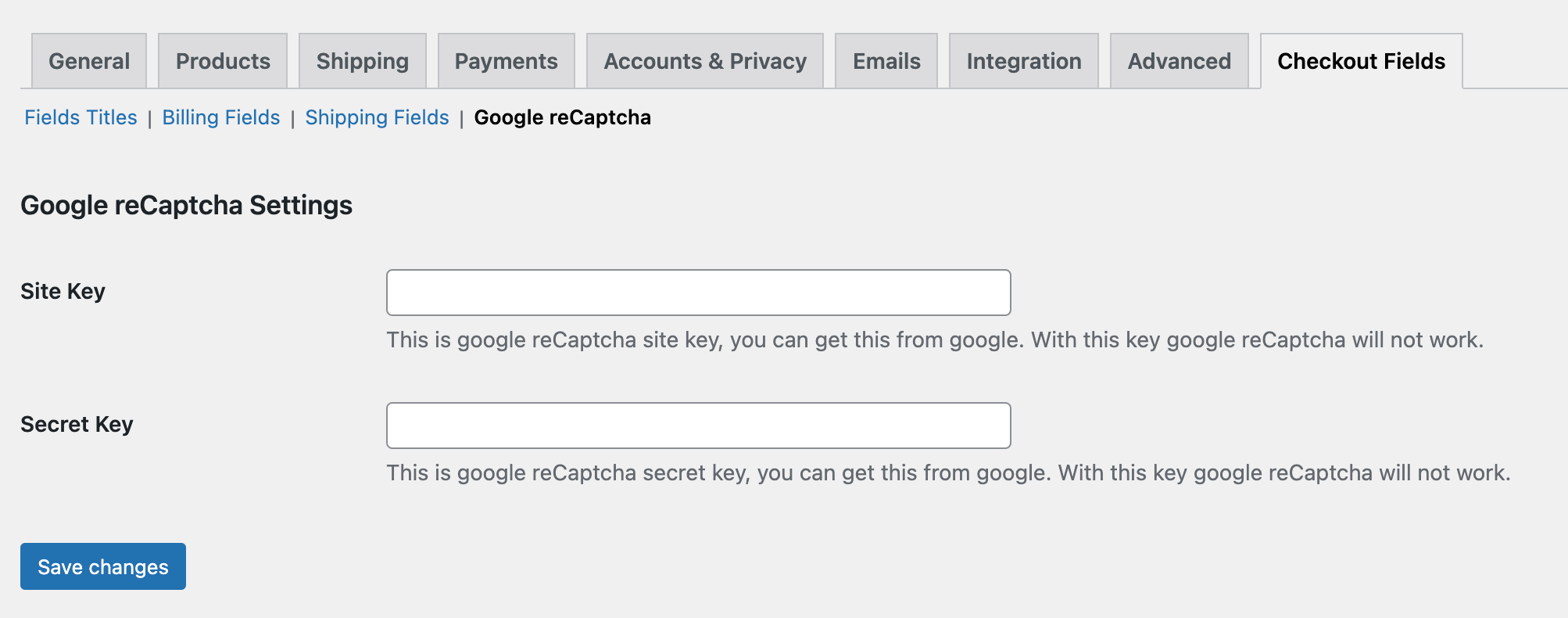Focus the Site Key input field
This screenshot has height=618, width=1568.
point(699,293)
